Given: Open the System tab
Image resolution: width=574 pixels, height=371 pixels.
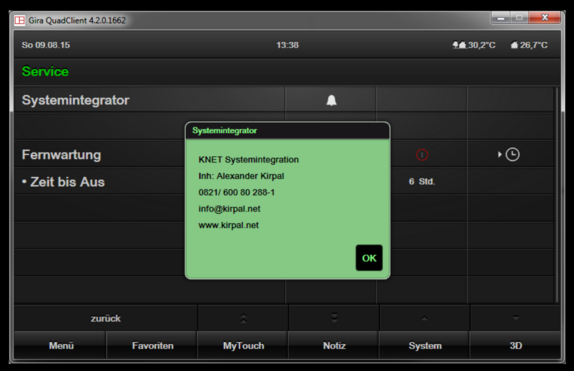Looking at the screenshot, I should coord(425,345).
